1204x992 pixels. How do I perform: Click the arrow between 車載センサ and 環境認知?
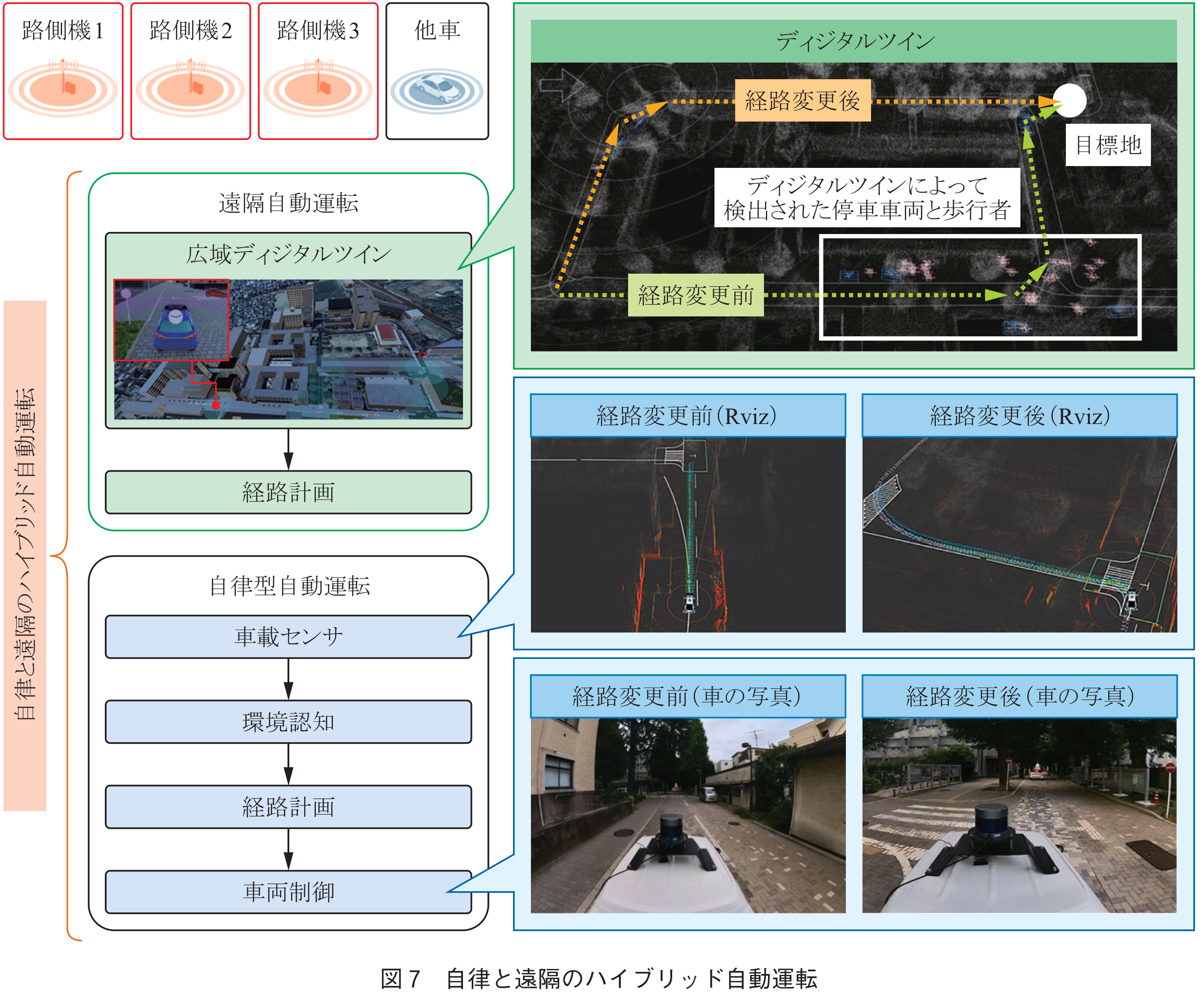tap(288, 680)
